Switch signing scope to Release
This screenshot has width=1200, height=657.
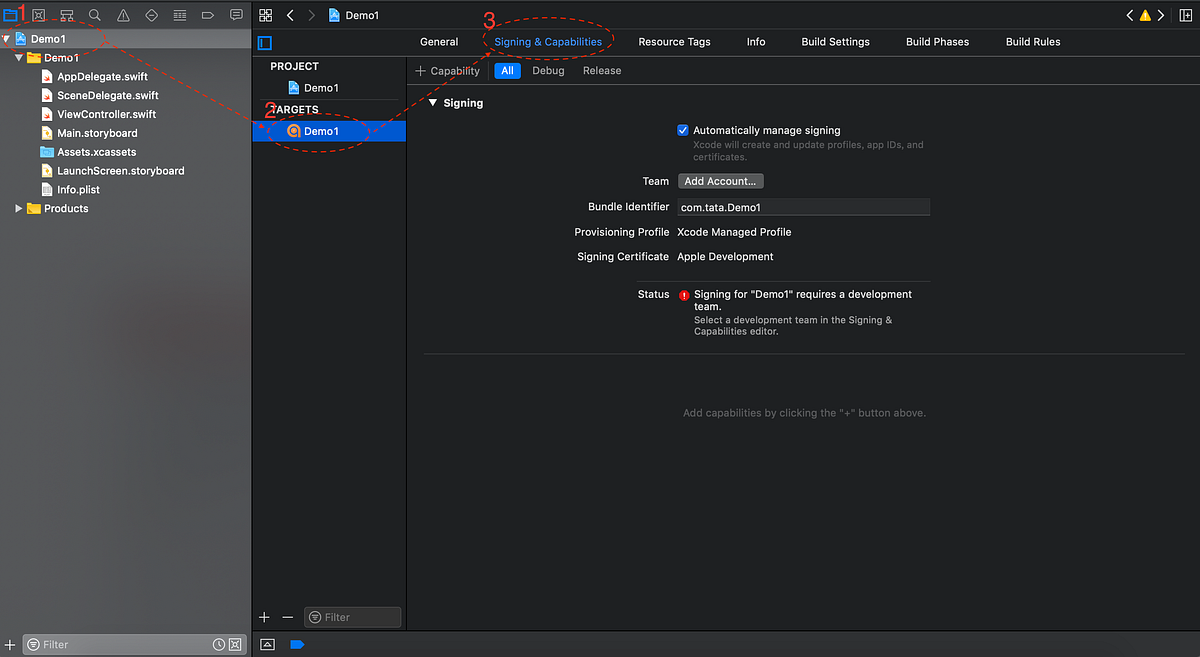pyautogui.click(x=601, y=70)
